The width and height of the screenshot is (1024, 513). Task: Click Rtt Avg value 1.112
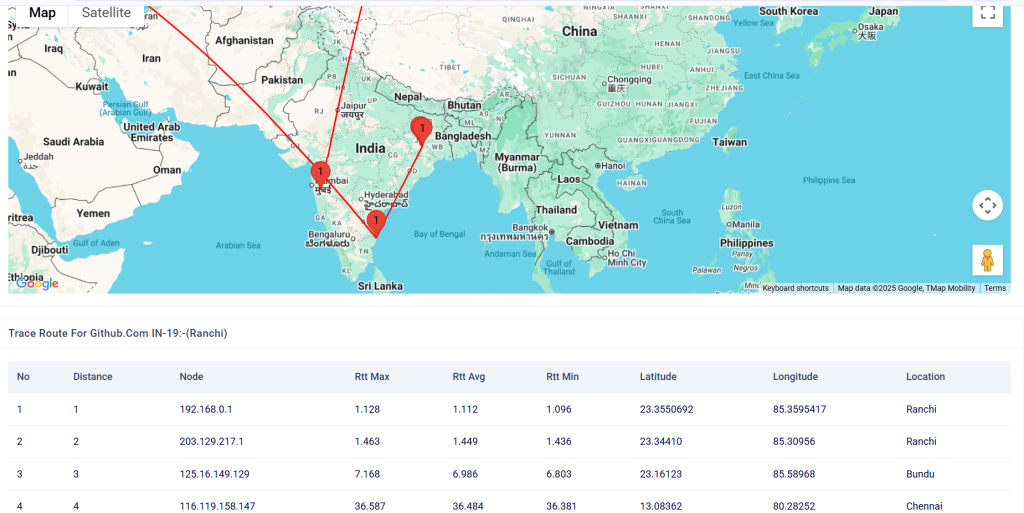coord(465,409)
